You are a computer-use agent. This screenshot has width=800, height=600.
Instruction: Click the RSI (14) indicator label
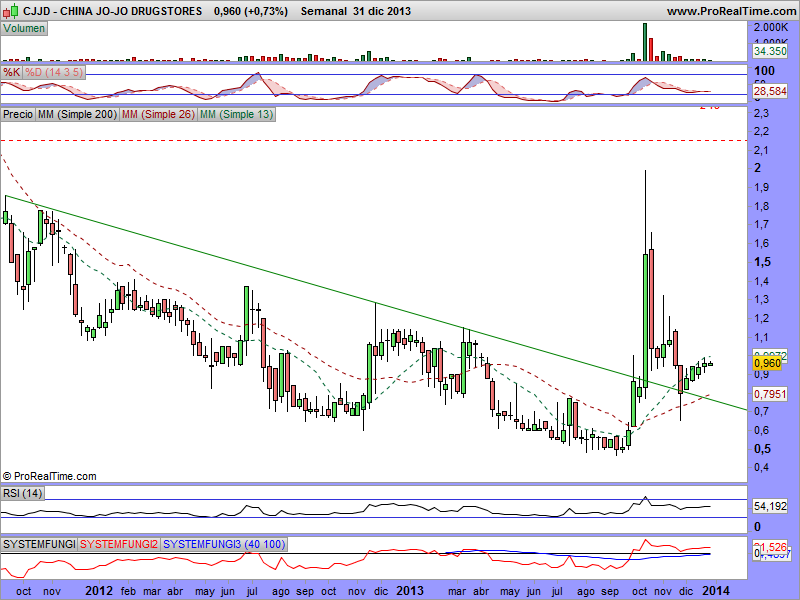[22, 493]
